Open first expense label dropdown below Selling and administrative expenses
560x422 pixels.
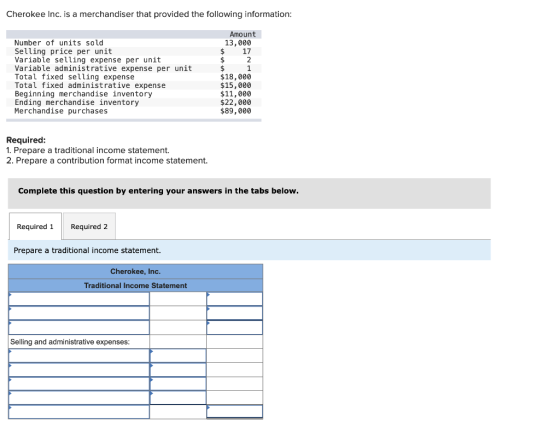click(79, 356)
